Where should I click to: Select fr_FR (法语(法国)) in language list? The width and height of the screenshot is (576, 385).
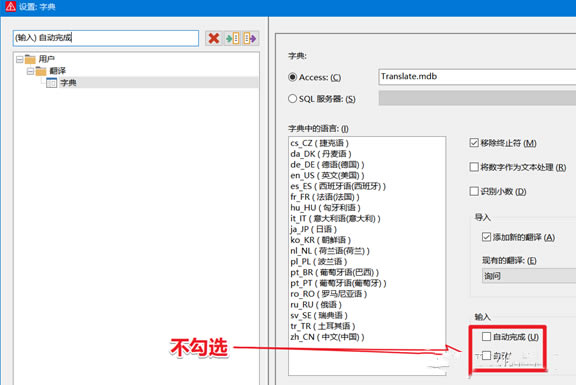pyautogui.click(x=325, y=197)
